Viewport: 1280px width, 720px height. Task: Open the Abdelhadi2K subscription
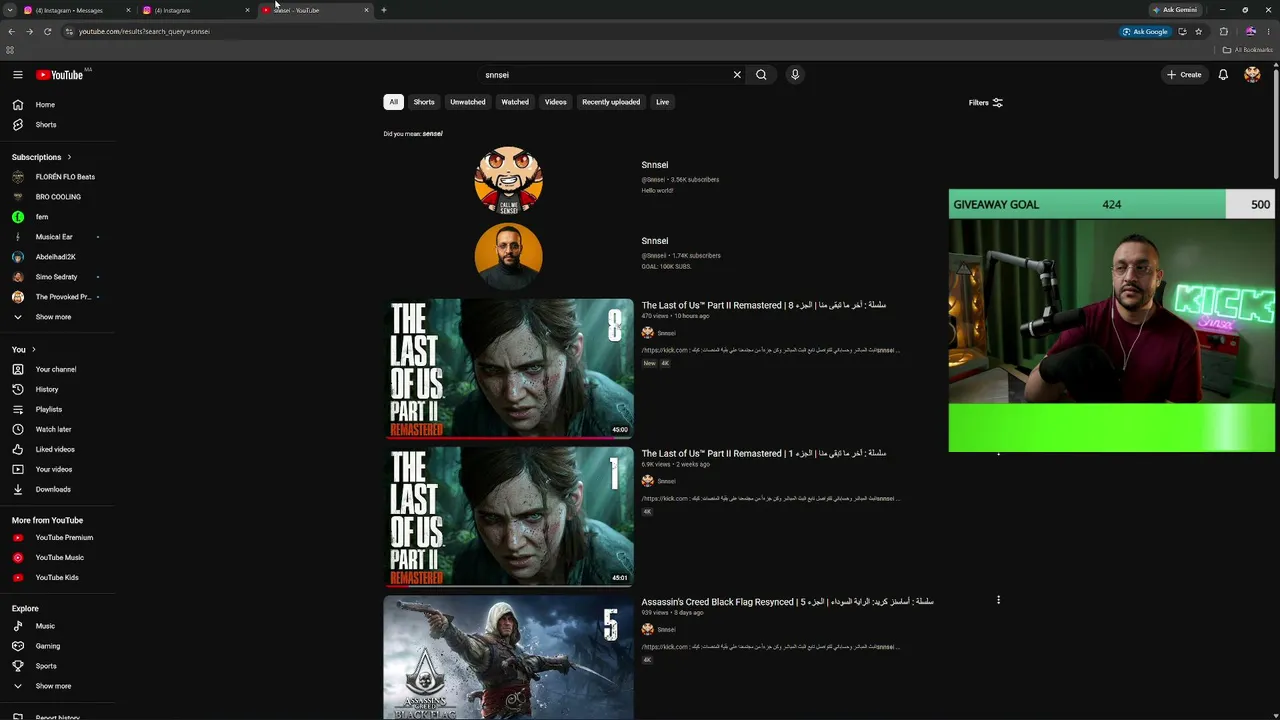click(x=58, y=257)
